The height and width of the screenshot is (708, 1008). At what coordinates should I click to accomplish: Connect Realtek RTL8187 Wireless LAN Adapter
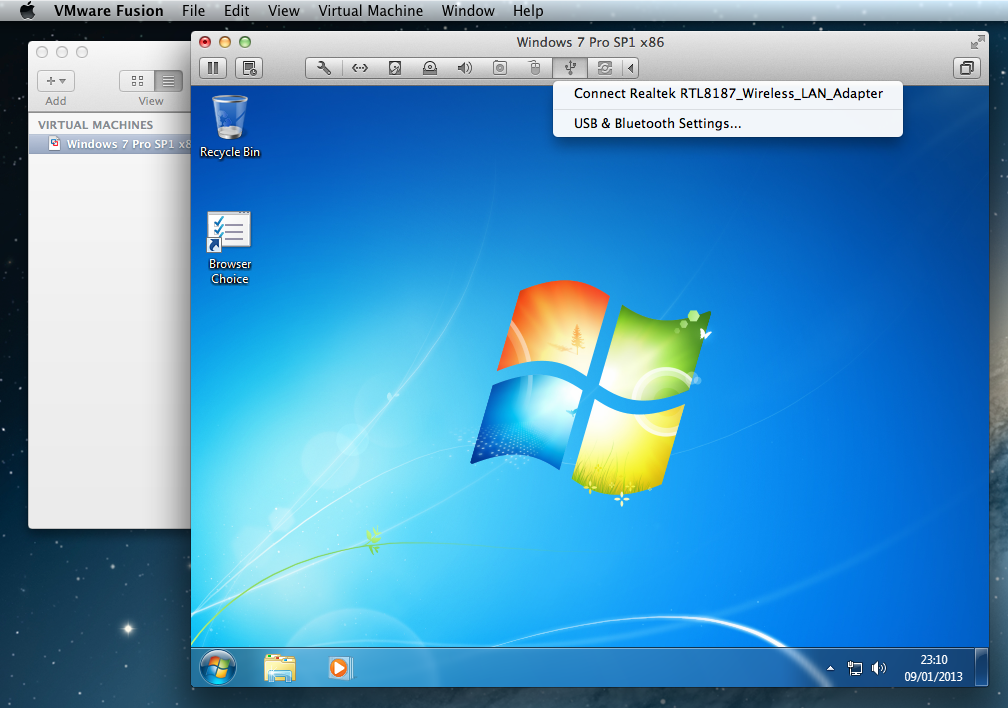coord(728,94)
